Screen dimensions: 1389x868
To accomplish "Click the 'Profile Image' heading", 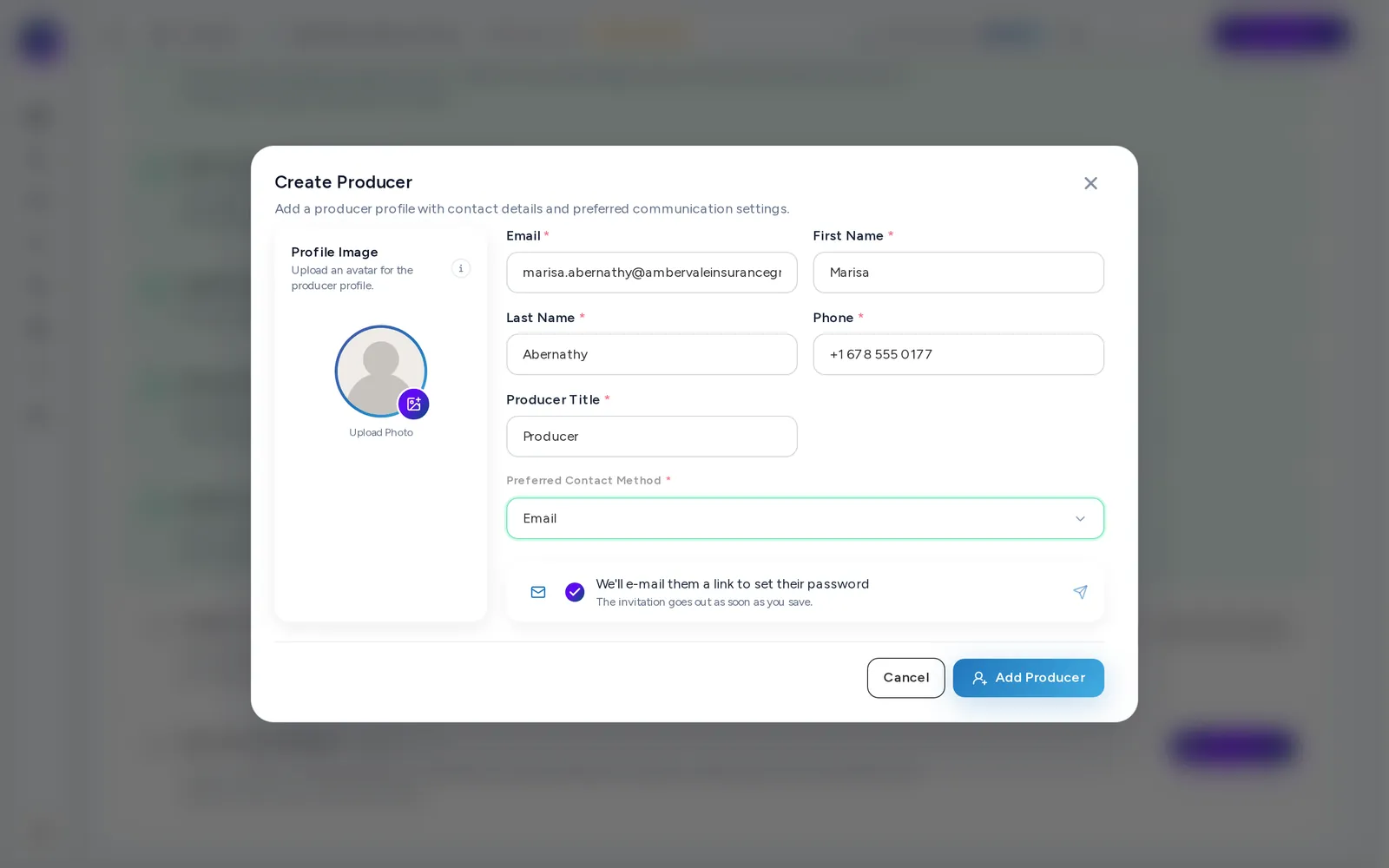I will [x=334, y=252].
